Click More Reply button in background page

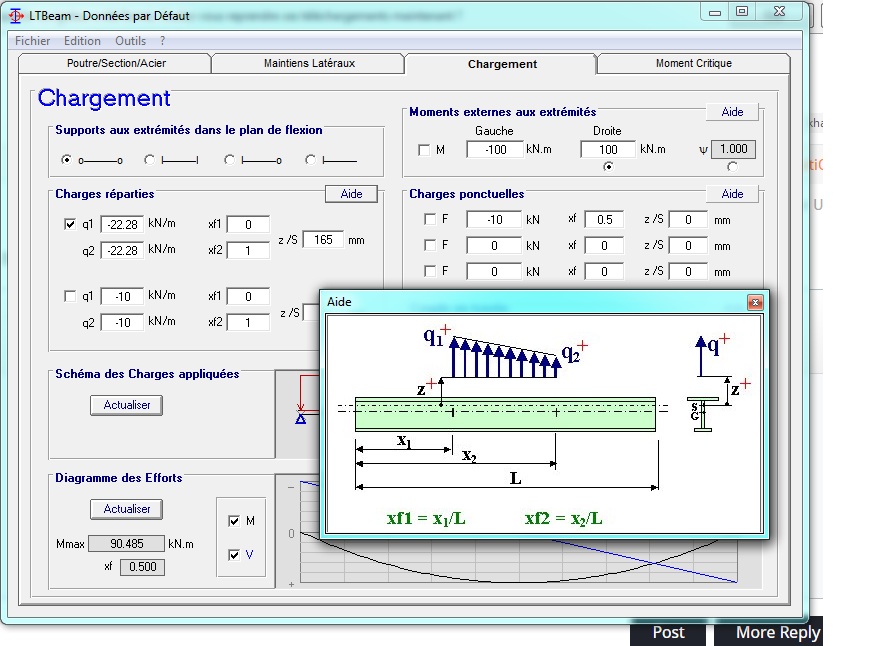[x=769, y=633]
